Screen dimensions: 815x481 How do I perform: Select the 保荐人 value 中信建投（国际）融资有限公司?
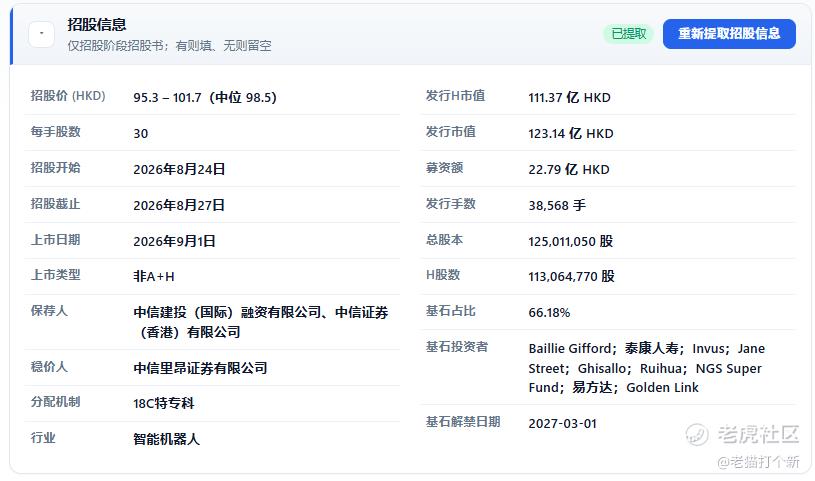pyautogui.click(x=227, y=312)
